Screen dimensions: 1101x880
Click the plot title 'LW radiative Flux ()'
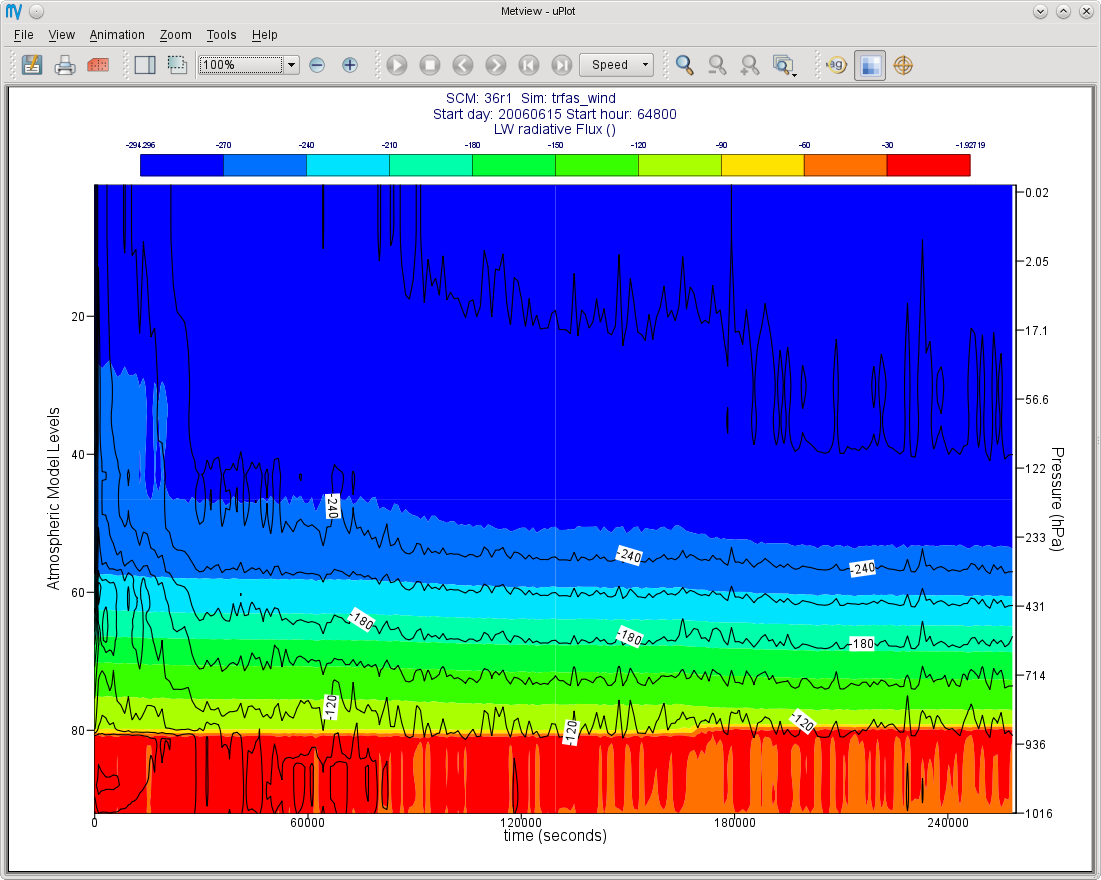pyautogui.click(x=555, y=129)
